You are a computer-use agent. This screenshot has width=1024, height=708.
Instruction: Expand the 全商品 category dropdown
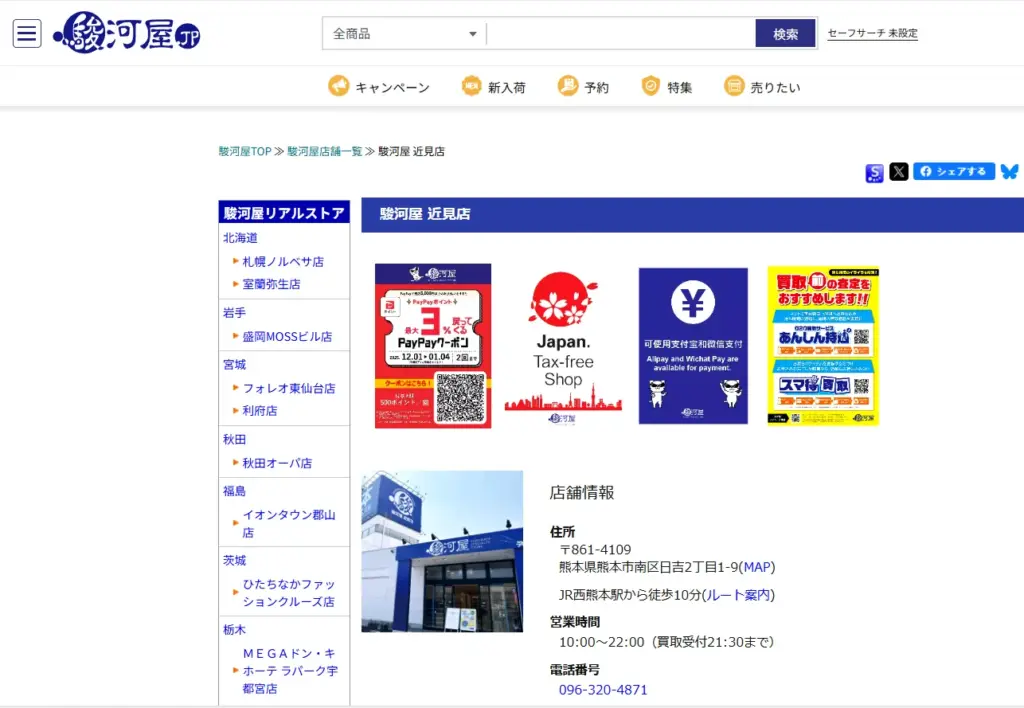tap(404, 34)
